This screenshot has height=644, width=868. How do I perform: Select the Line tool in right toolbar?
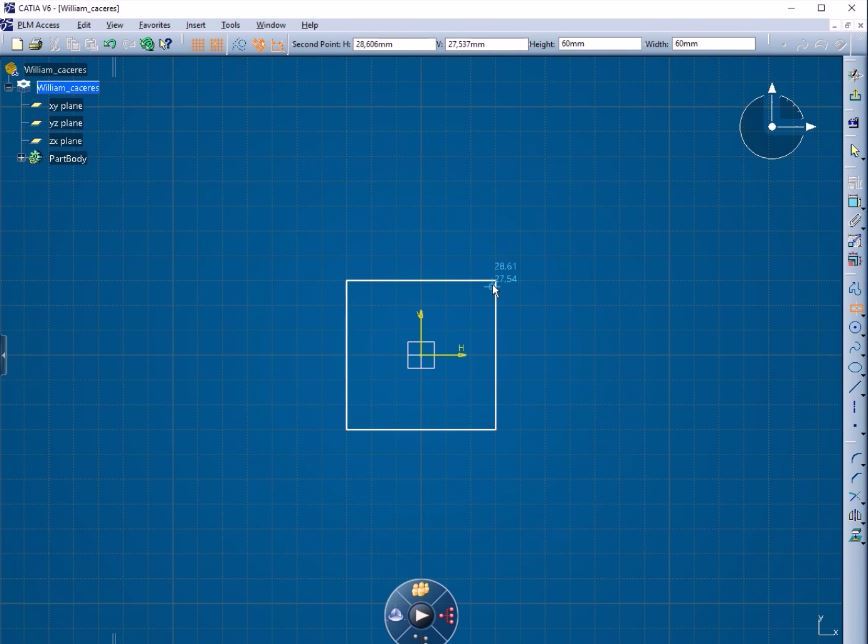tap(855, 387)
